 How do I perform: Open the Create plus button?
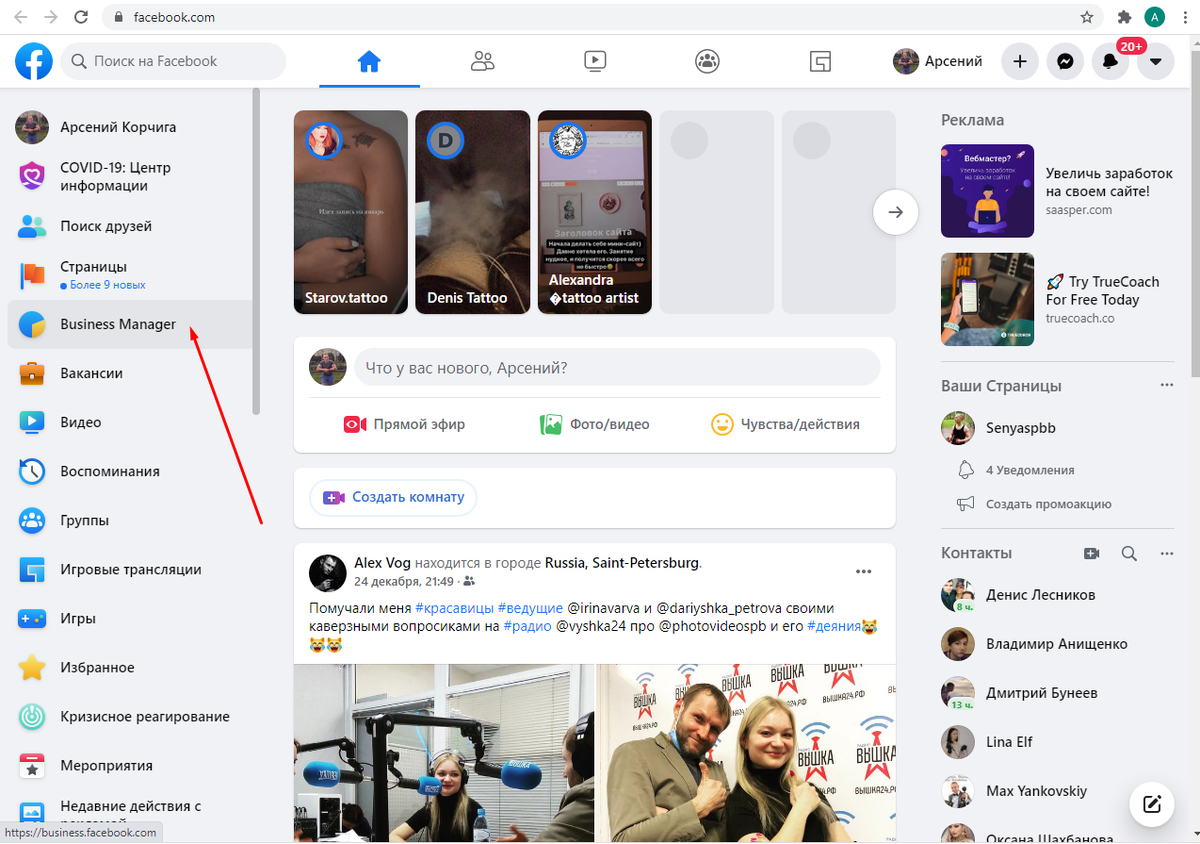coord(1020,61)
